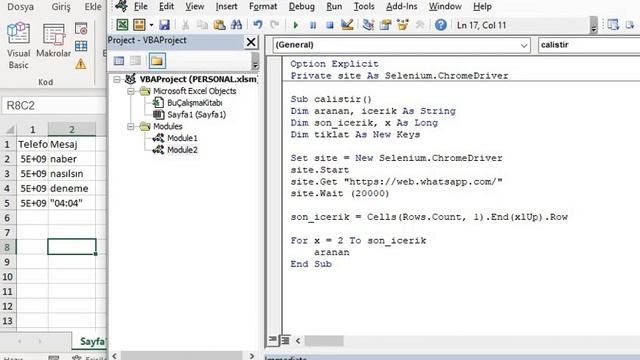The height and width of the screenshot is (360, 640).
Task: Select cell containing "naber"
Action: (x=72, y=159)
